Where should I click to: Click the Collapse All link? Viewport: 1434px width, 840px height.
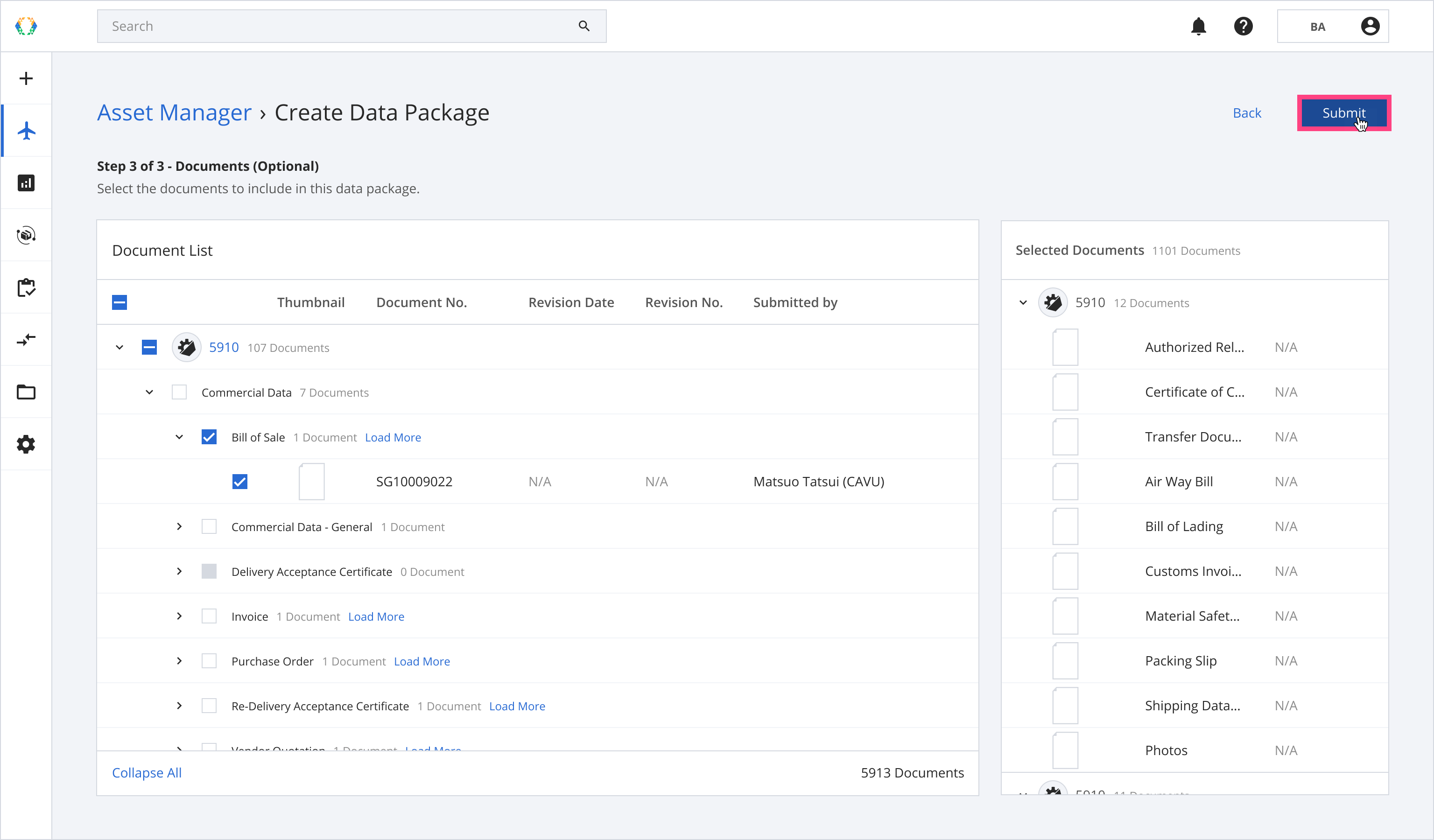tap(146, 772)
